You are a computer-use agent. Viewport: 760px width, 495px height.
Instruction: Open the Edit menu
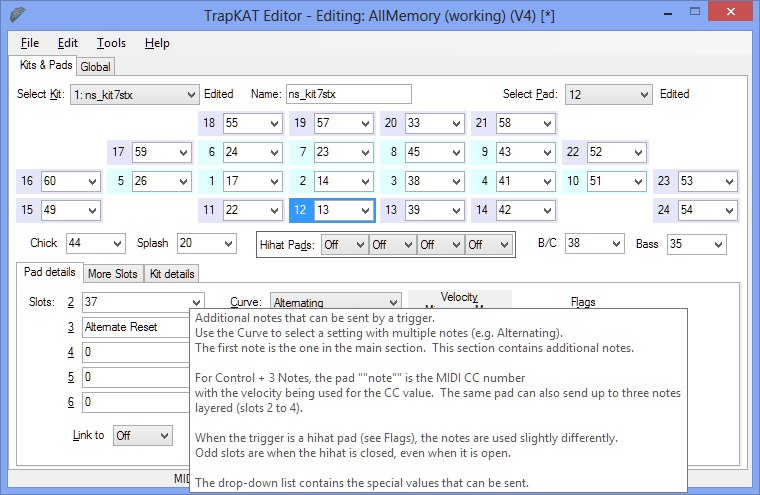click(x=67, y=43)
